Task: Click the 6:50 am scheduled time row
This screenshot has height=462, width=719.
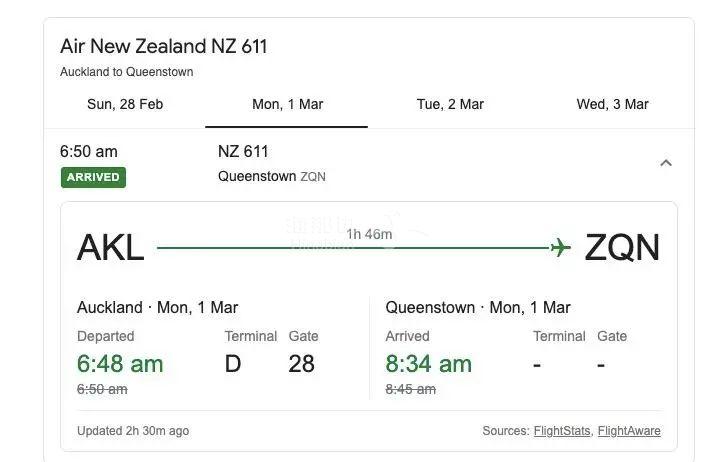Action: pyautogui.click(x=89, y=152)
